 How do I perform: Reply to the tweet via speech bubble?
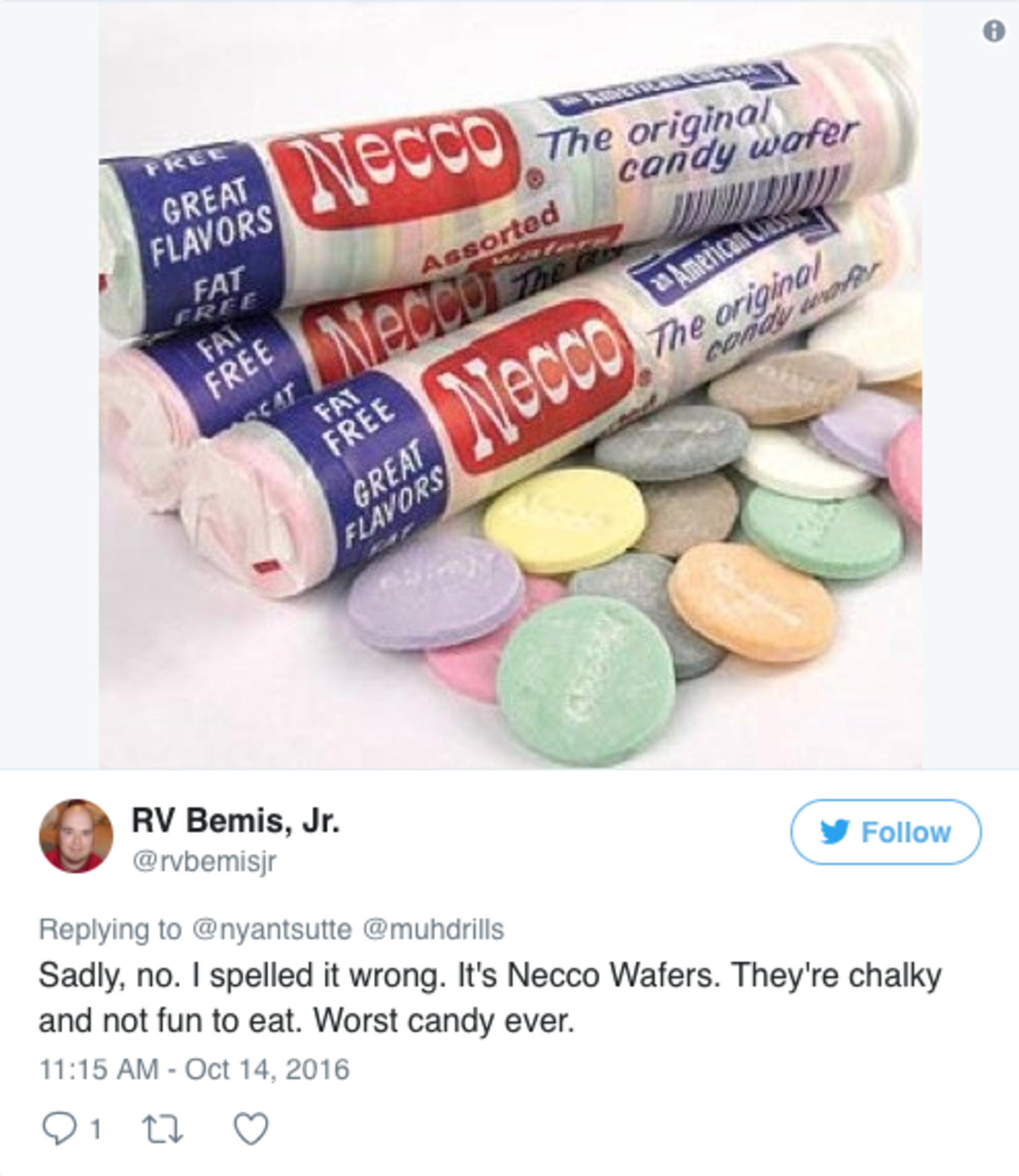pyautogui.click(x=59, y=1129)
